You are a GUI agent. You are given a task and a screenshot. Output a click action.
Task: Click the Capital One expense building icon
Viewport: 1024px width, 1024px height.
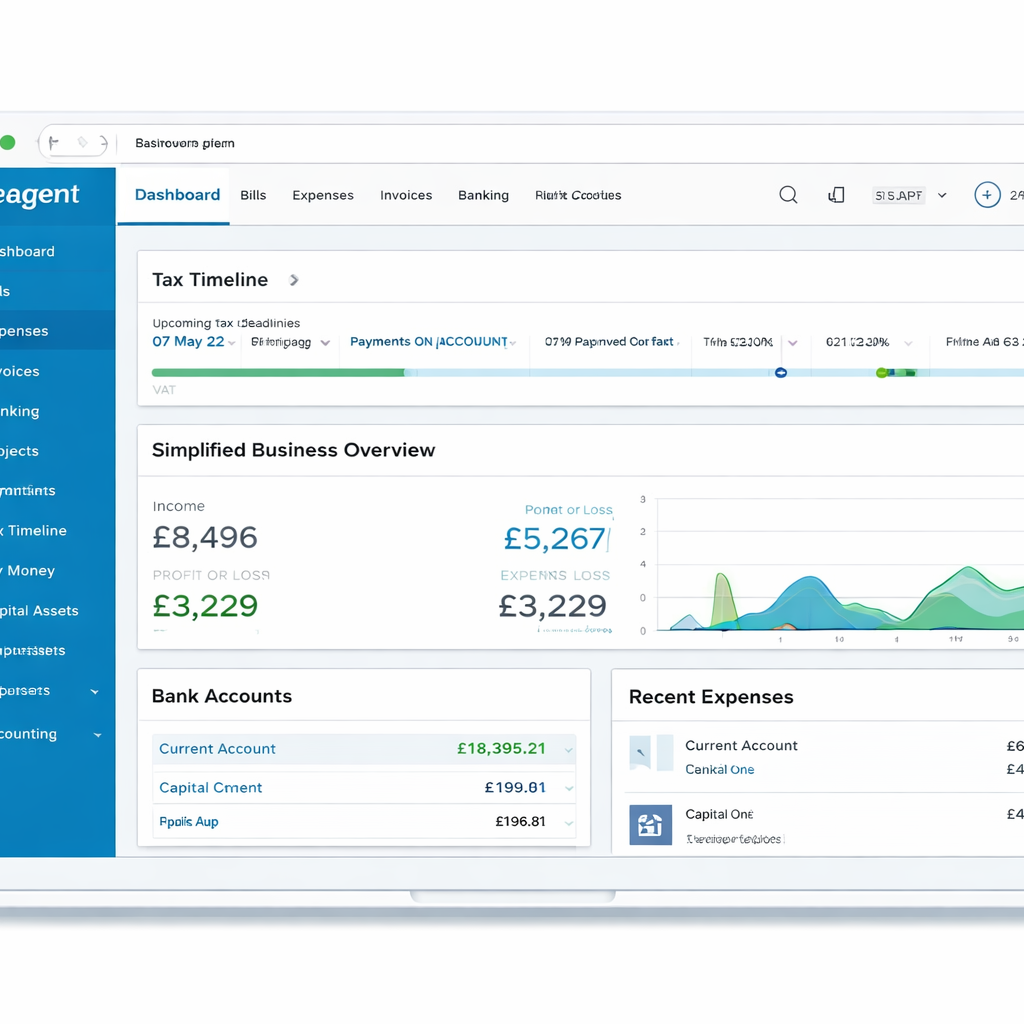click(650, 825)
